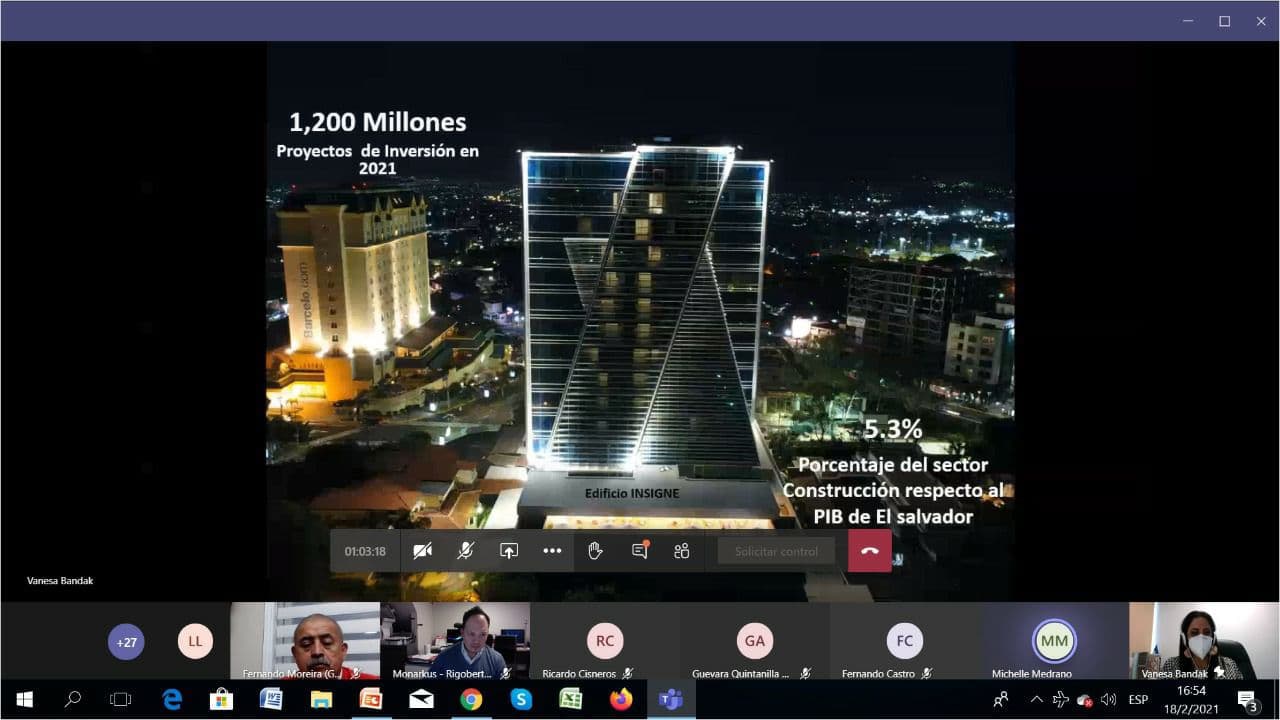
Task: Launch Microsoft Edge from the taskbar
Action: (172, 699)
